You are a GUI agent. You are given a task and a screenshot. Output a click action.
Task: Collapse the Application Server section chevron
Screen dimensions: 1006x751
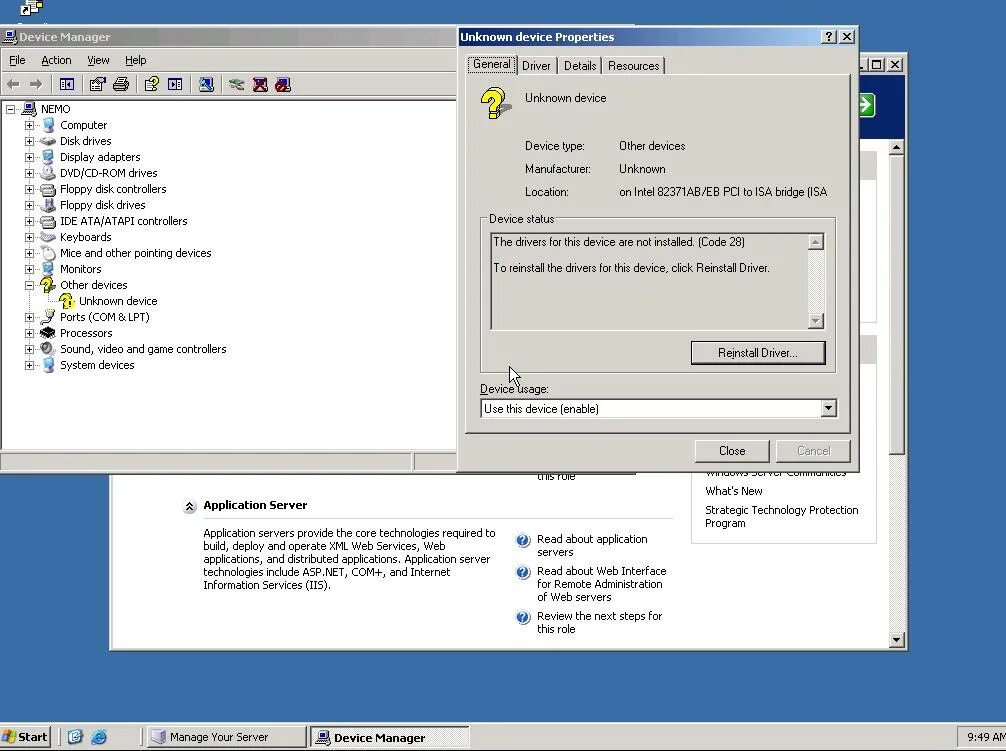[189, 507]
